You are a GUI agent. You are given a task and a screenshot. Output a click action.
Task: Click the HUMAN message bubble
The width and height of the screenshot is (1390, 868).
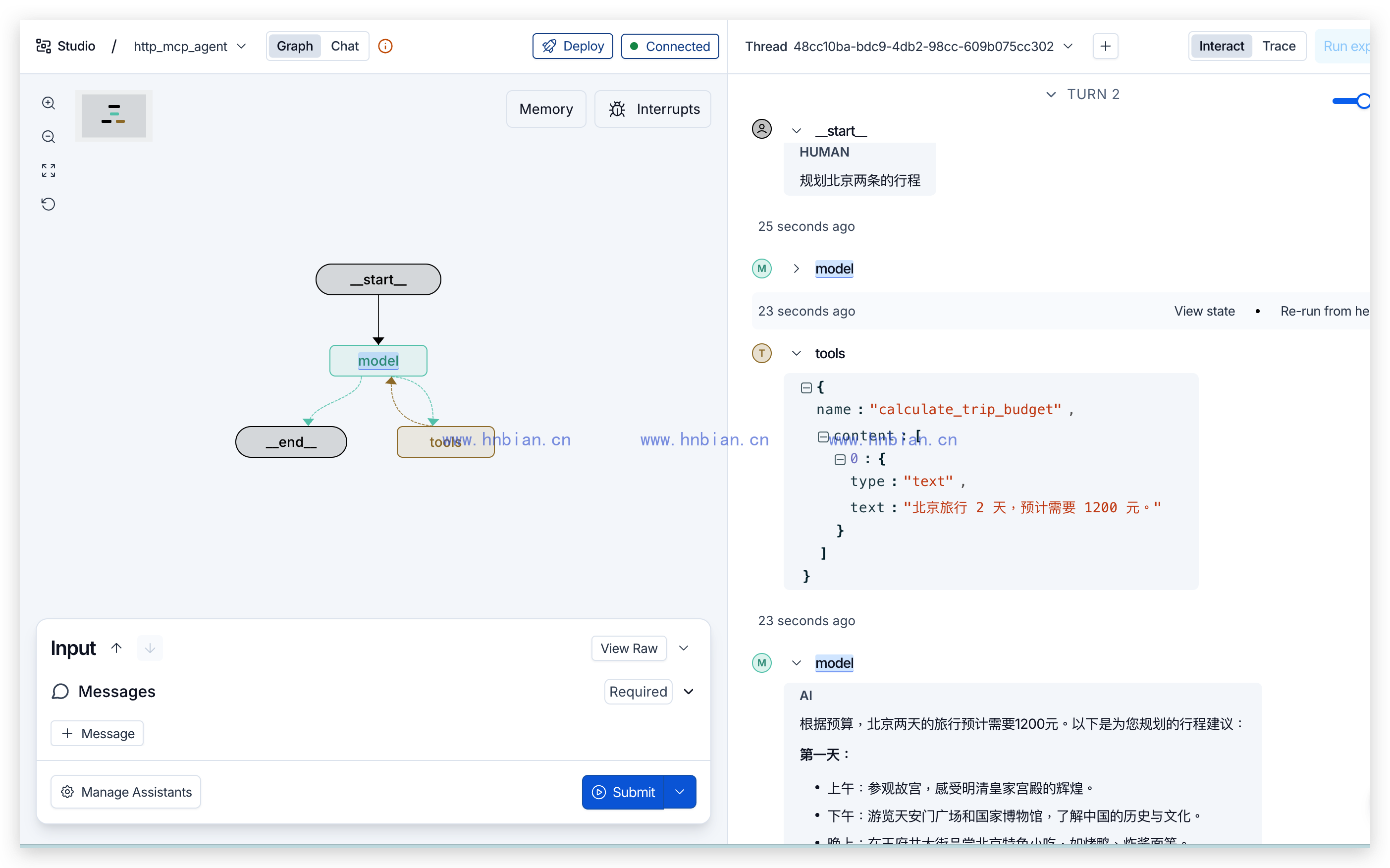(x=860, y=169)
